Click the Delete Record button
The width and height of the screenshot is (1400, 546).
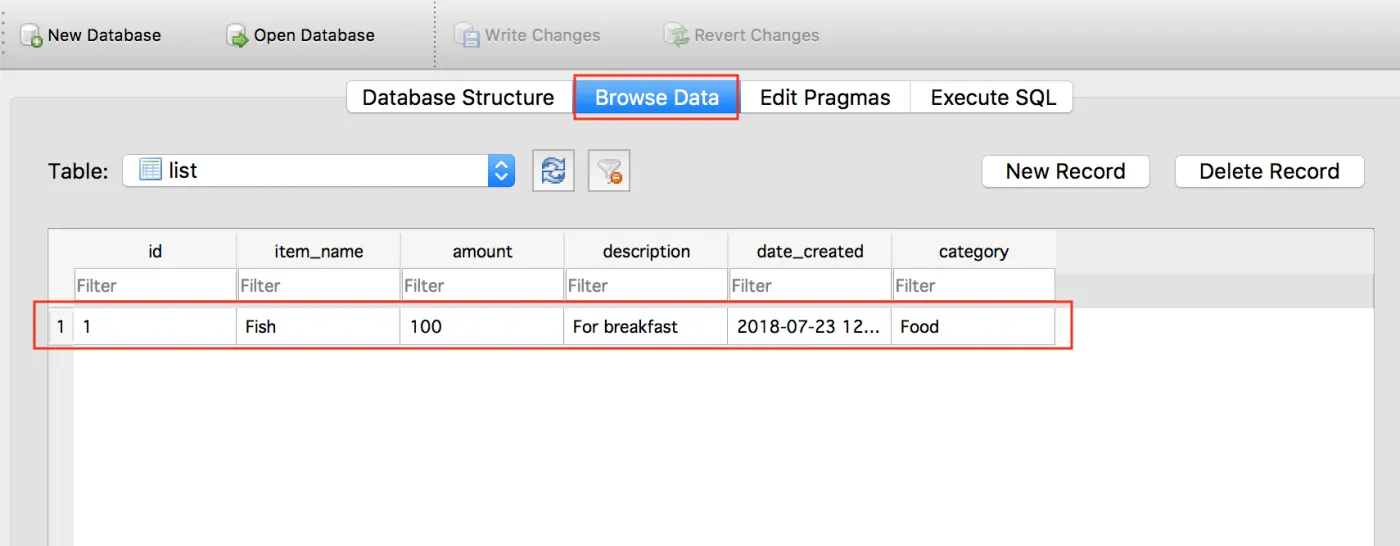[x=1269, y=171]
